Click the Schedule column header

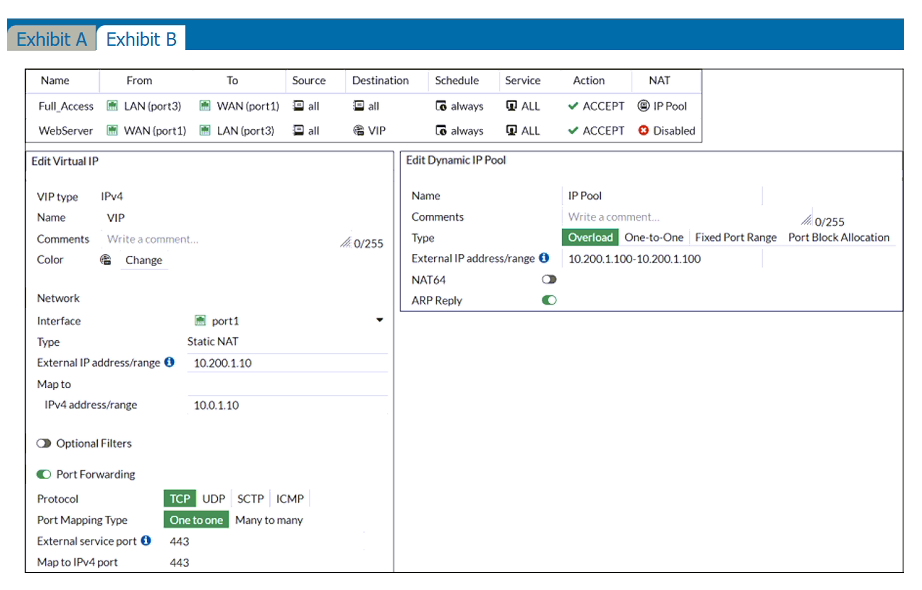tap(457, 81)
